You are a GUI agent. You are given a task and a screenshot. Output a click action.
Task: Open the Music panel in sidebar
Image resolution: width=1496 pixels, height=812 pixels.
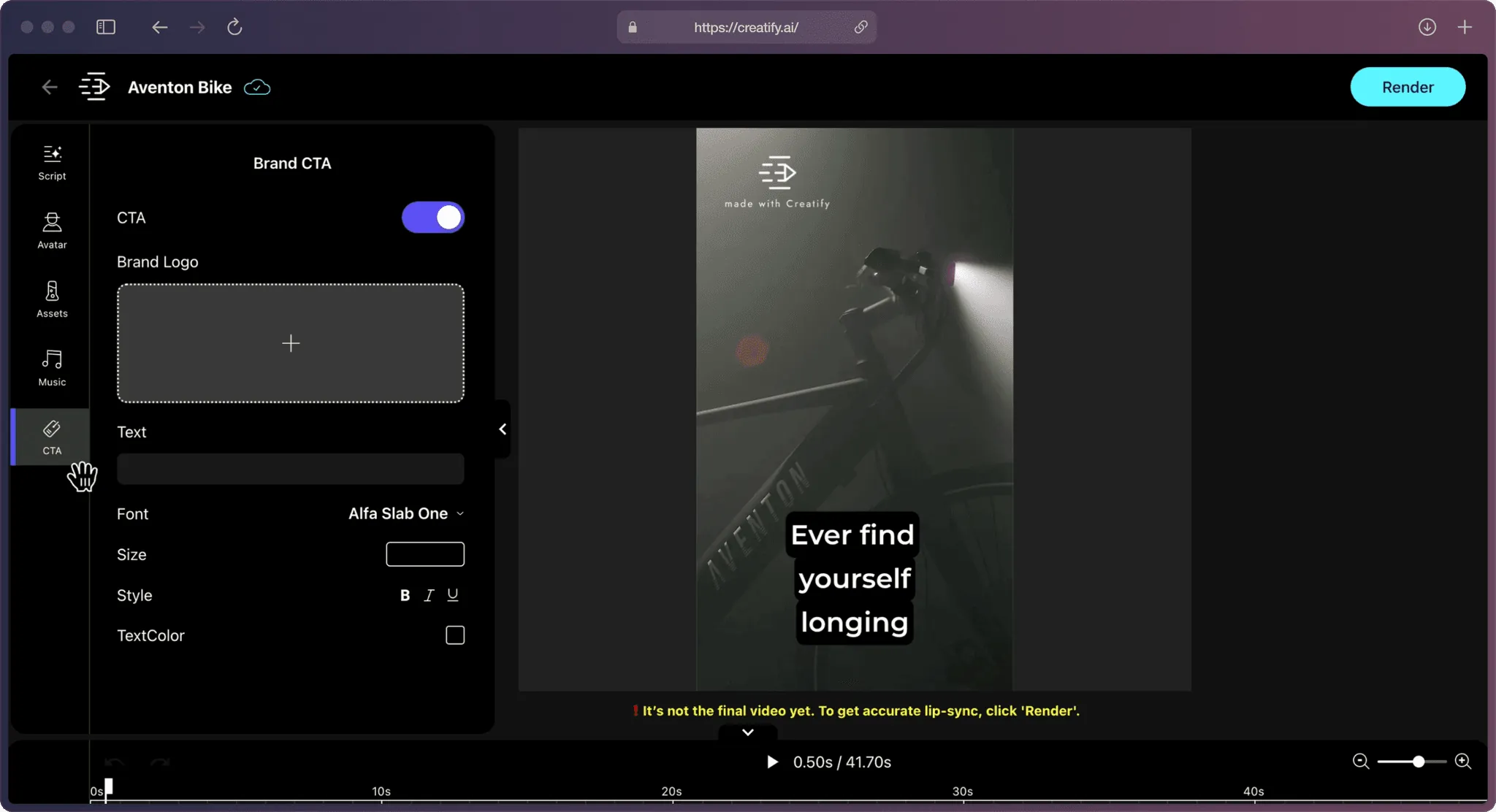52,368
